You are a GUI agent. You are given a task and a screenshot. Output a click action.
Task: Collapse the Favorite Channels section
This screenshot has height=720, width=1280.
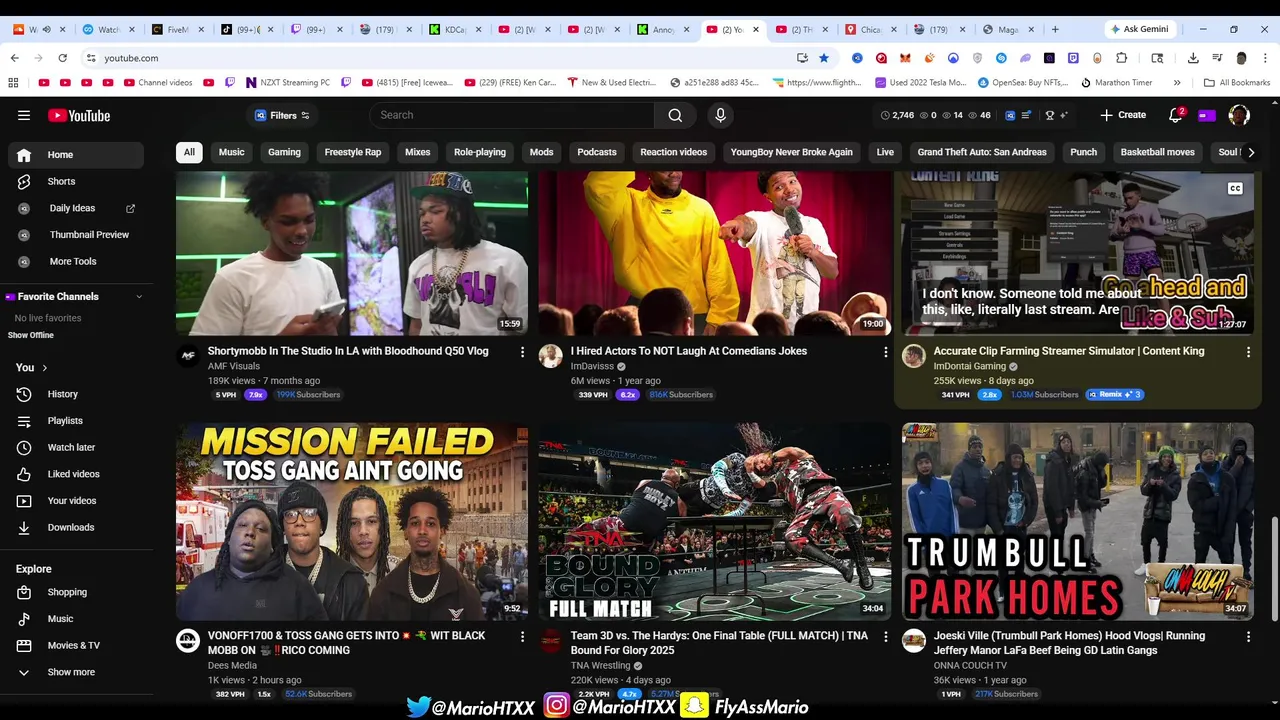click(139, 297)
